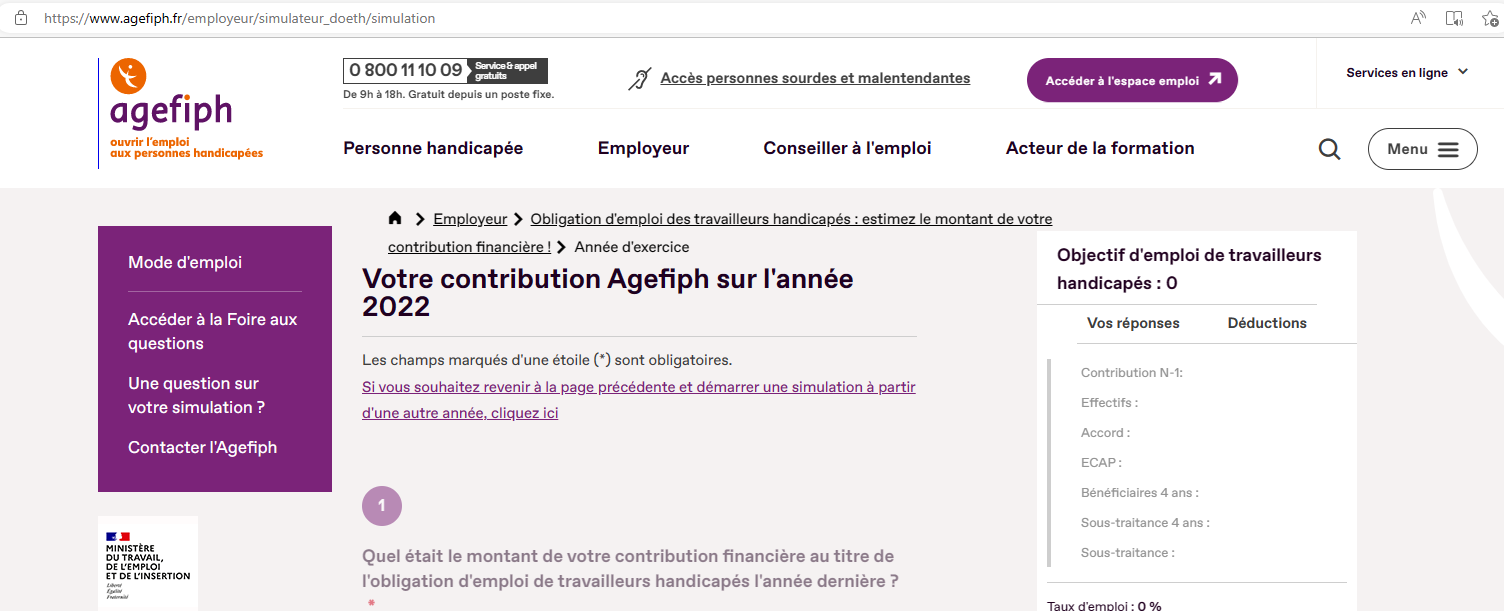Switch to the Déductions tab
Screen dimensions: 1504x611
[x=1267, y=323]
